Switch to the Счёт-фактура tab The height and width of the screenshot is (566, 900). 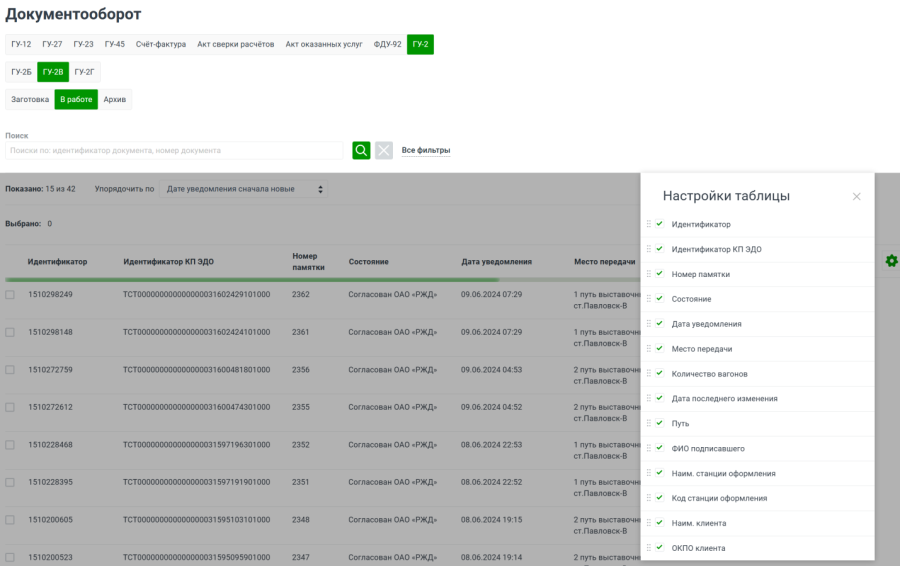click(x=161, y=44)
